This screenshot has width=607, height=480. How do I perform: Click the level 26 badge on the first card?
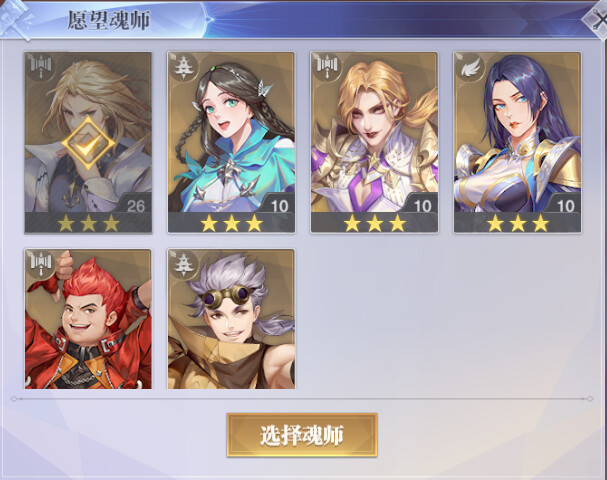coord(135,205)
